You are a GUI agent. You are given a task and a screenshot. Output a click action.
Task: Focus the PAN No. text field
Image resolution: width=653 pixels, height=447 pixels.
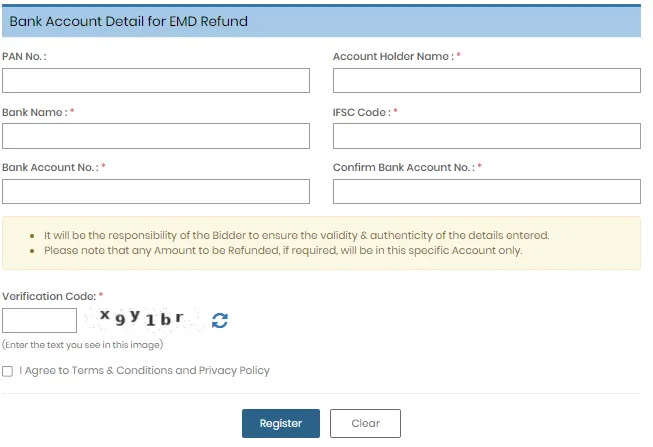tap(156, 81)
